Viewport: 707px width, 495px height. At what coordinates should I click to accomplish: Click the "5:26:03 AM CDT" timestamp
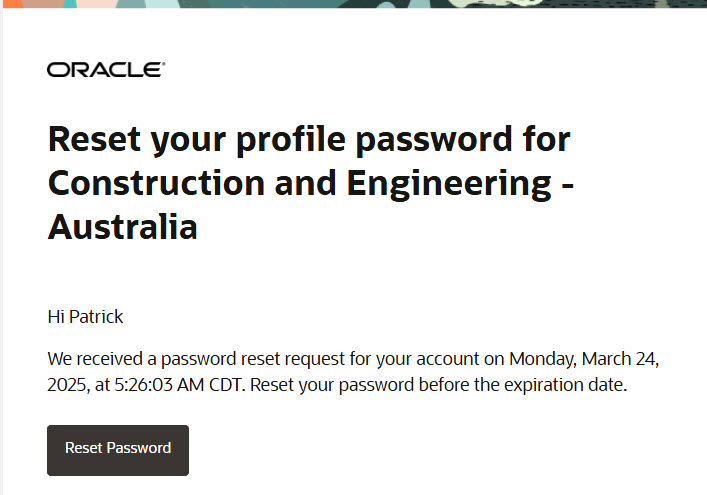pyautogui.click(x=179, y=385)
